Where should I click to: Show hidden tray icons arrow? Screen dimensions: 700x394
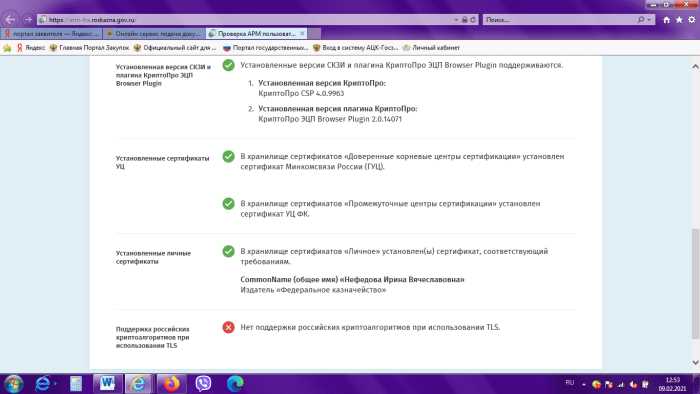[584, 384]
